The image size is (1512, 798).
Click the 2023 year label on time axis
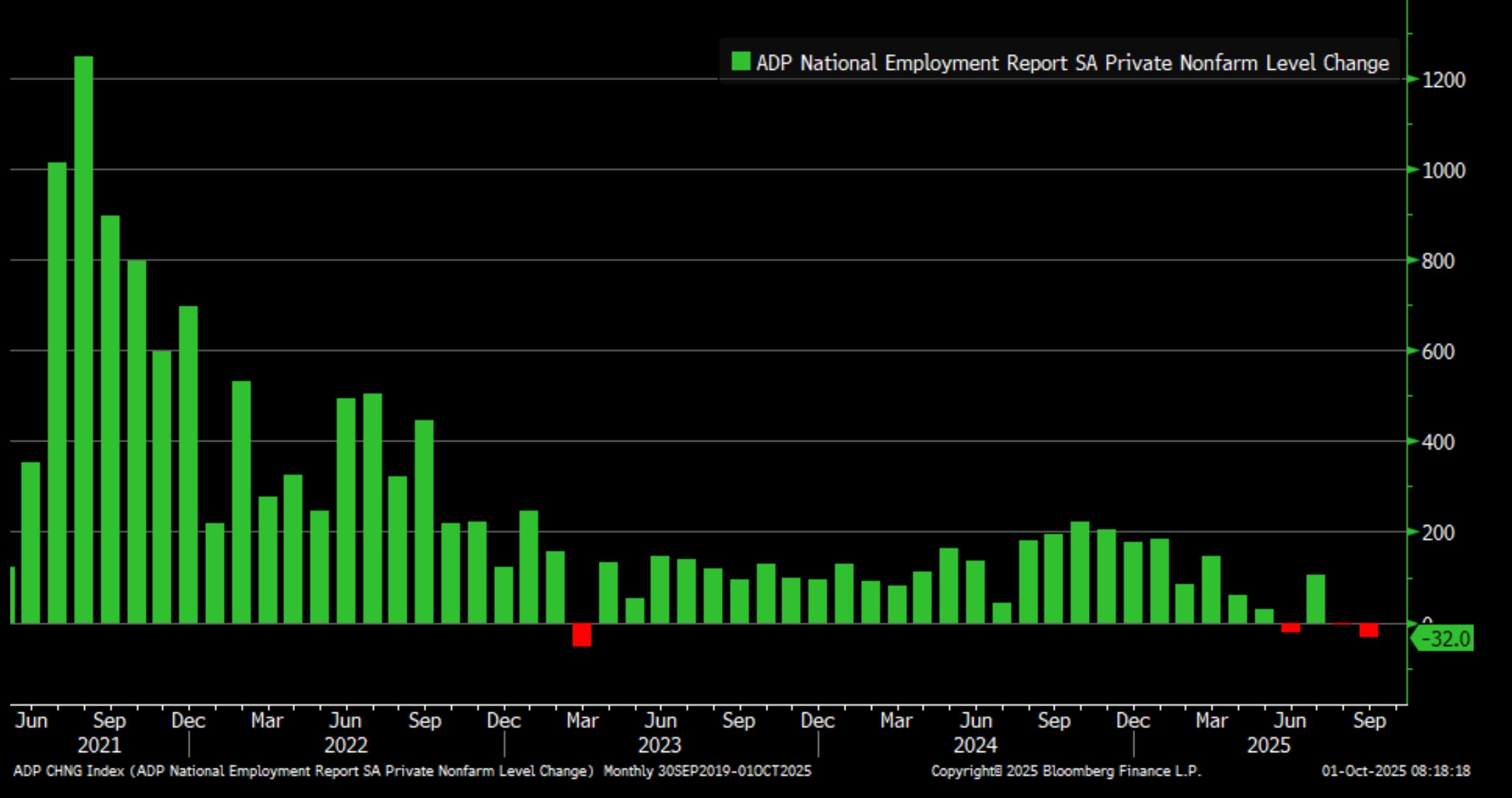pos(659,745)
